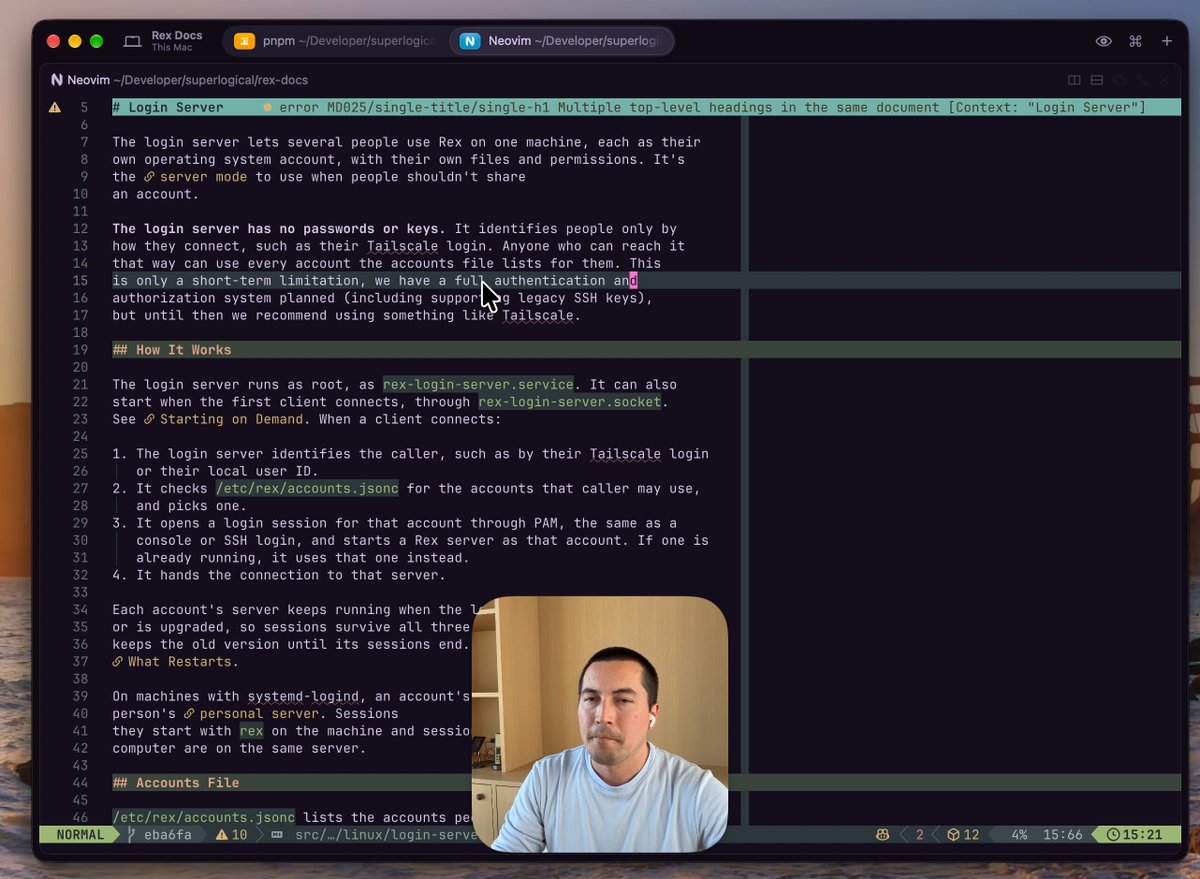The width and height of the screenshot is (1200, 879).
Task: Add a new tab with plus icon
Action: point(1166,41)
